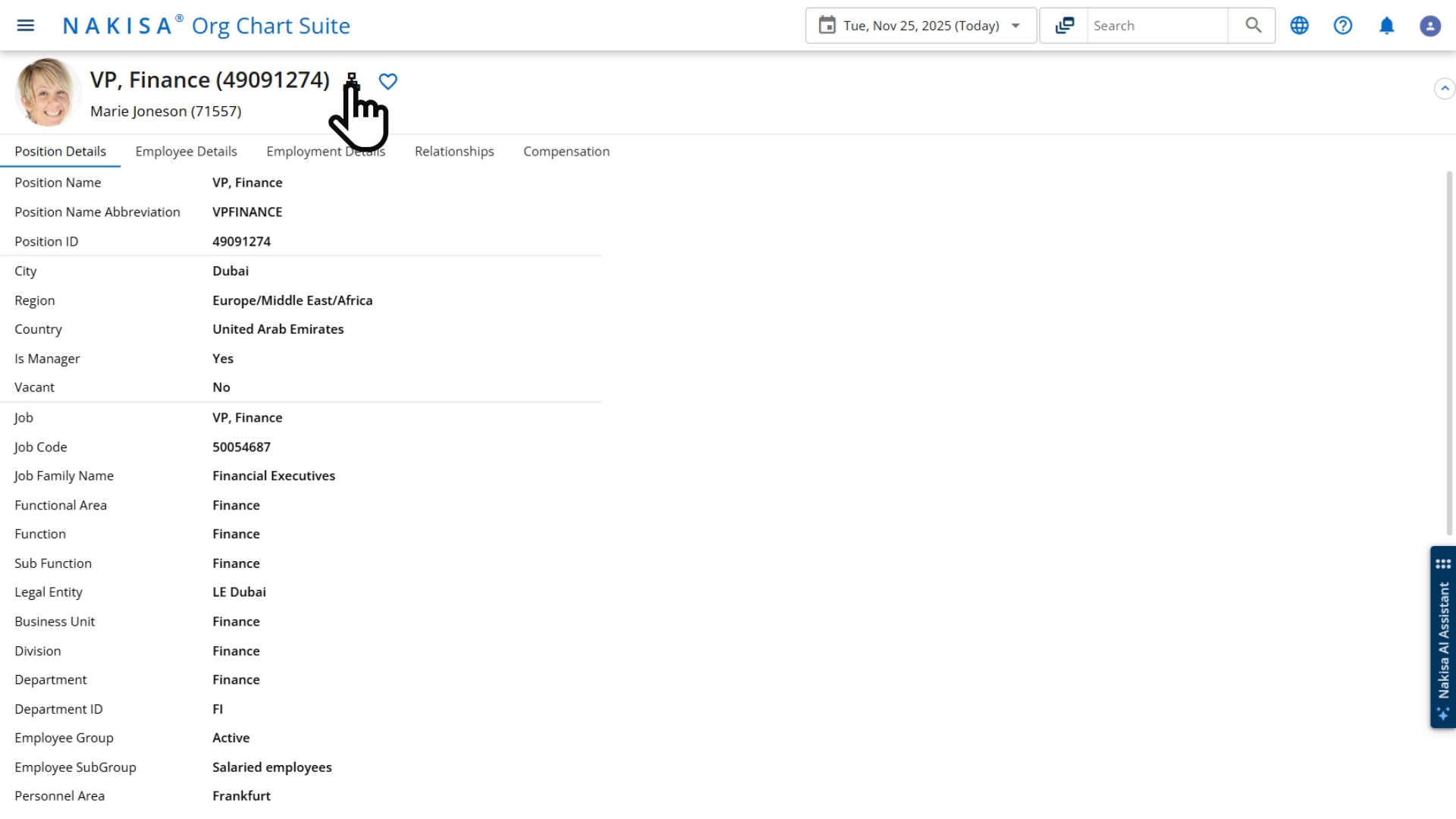This screenshot has width=1456, height=819.
Task: Click the calendar icon for Tue, Nov 25, 2025
Action: point(827,25)
